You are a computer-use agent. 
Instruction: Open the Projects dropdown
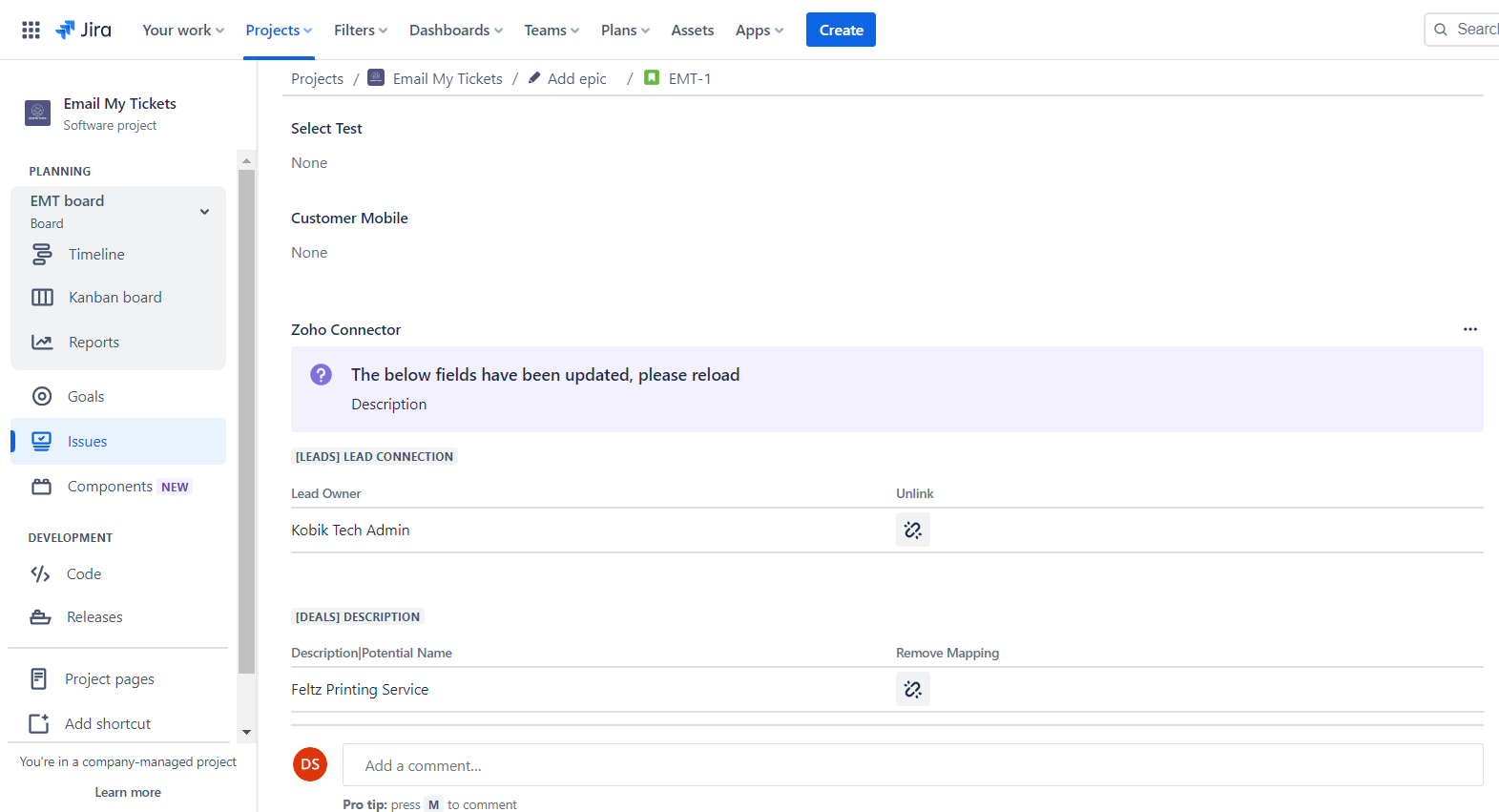tap(279, 30)
